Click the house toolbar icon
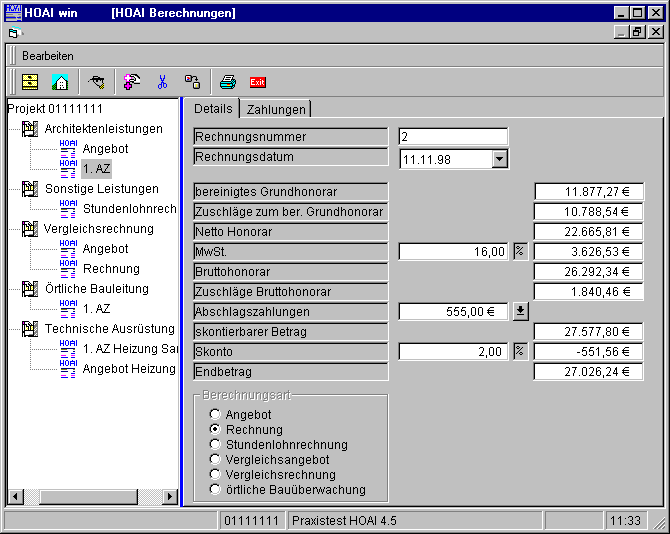The width and height of the screenshot is (670, 534). pyautogui.click(x=60, y=82)
